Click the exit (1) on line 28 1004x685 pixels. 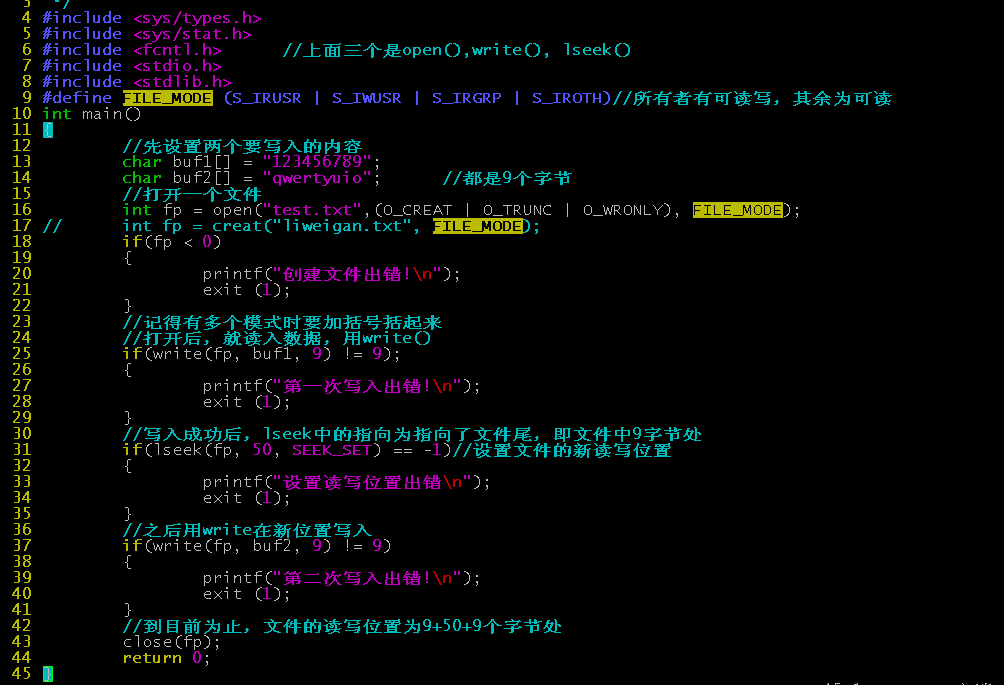click(247, 402)
